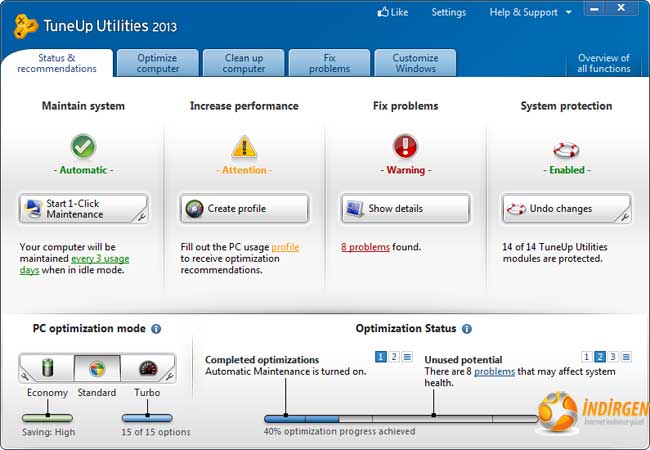Viewport: 650px width, 450px height.
Task: Click the Unused potential progress marker
Action: coord(434,415)
